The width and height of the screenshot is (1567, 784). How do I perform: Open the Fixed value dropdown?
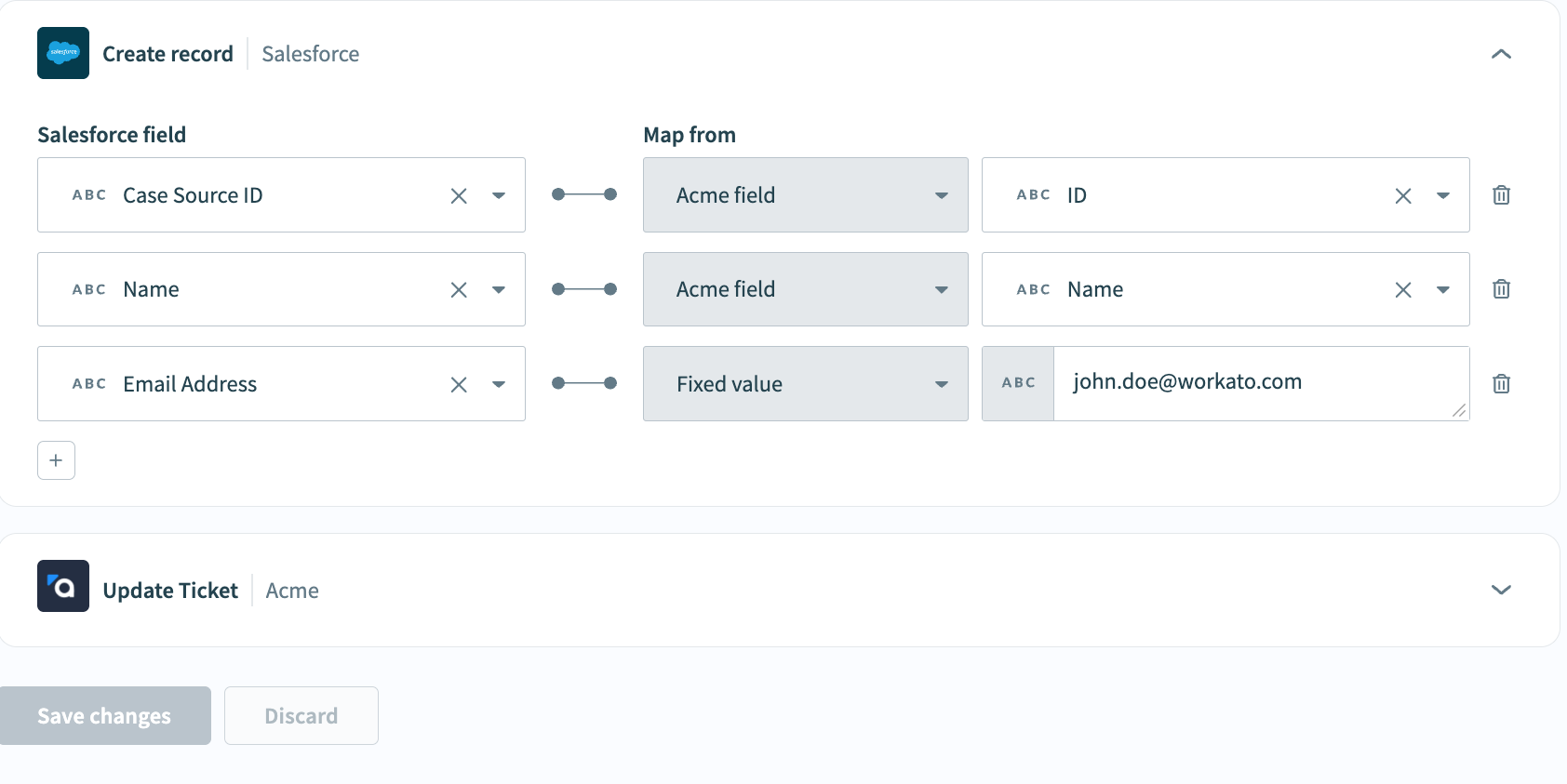[943, 383]
